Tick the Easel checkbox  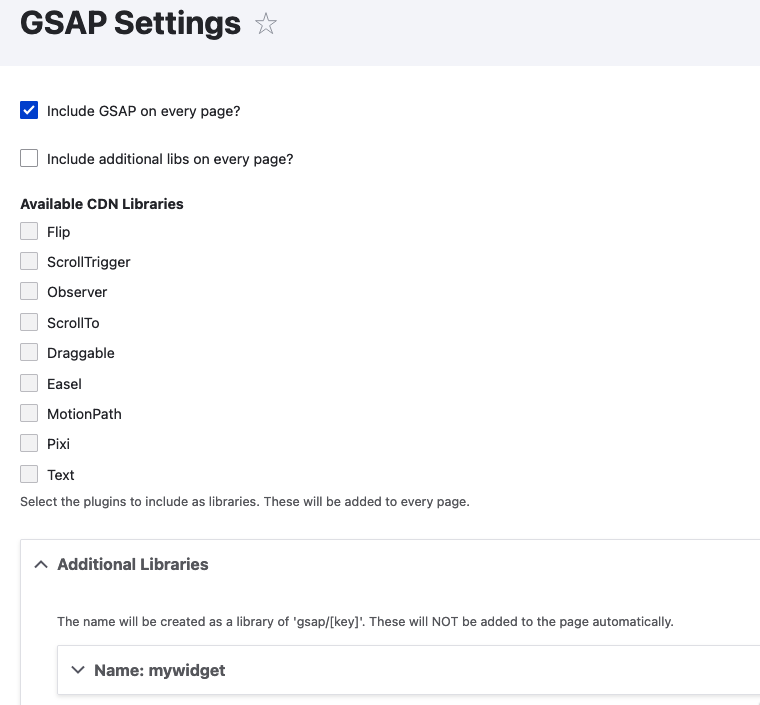click(29, 383)
